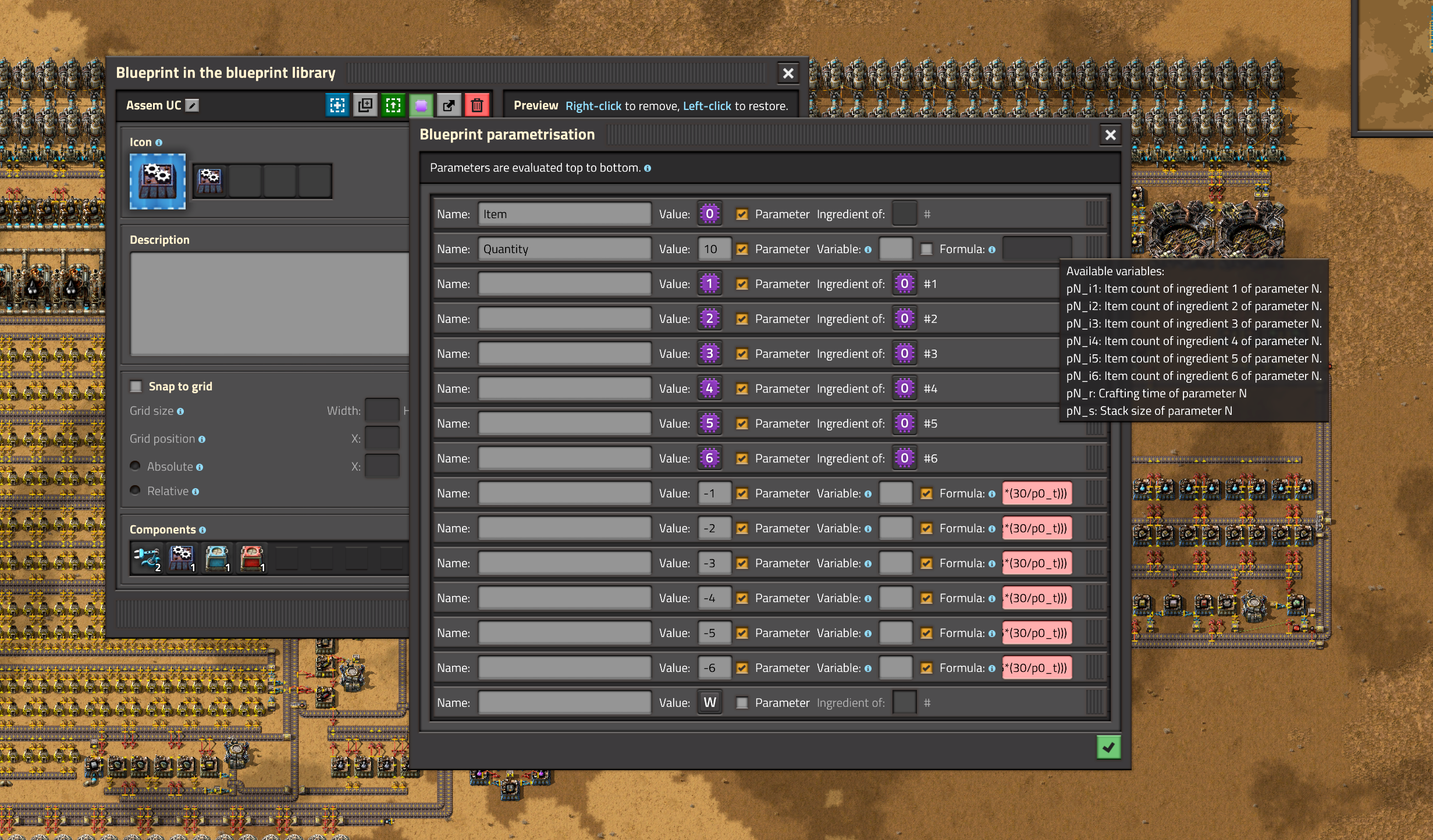1433x840 pixels.
Task: Click the inserter component icon with count 2
Action: (147, 558)
